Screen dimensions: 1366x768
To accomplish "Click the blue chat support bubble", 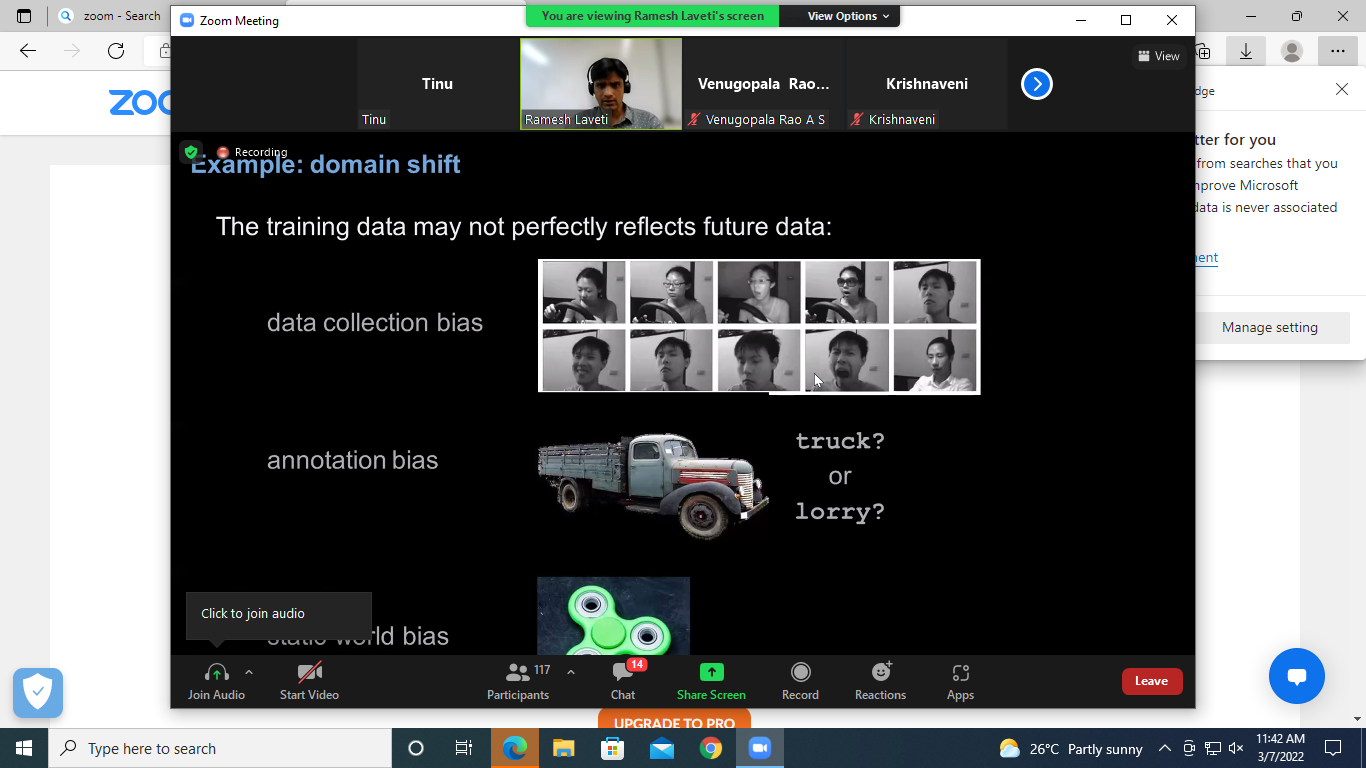I will pyautogui.click(x=1297, y=676).
